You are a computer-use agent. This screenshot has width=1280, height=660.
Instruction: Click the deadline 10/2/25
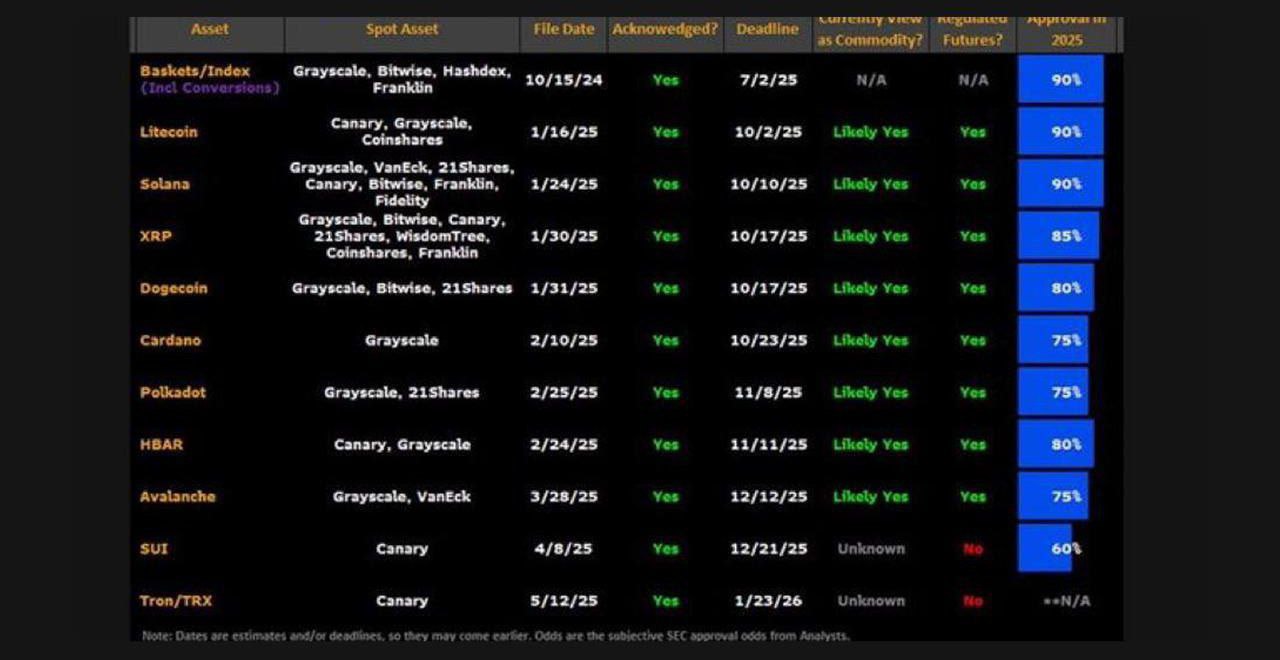tap(768, 132)
